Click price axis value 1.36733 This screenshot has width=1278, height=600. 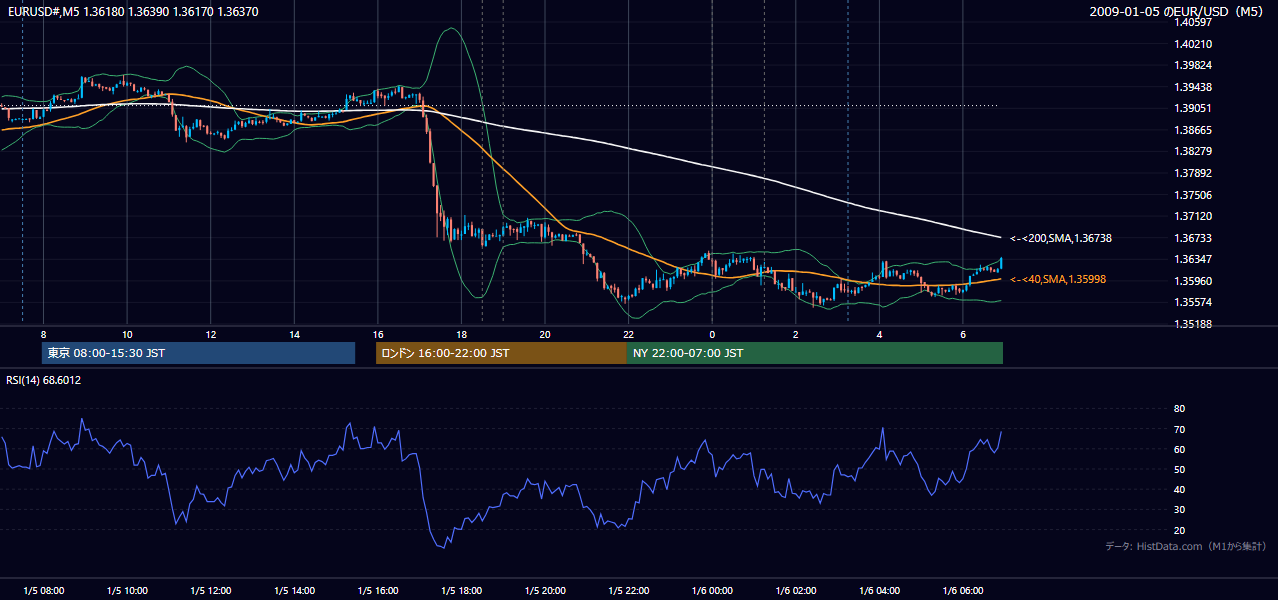click(1193, 238)
